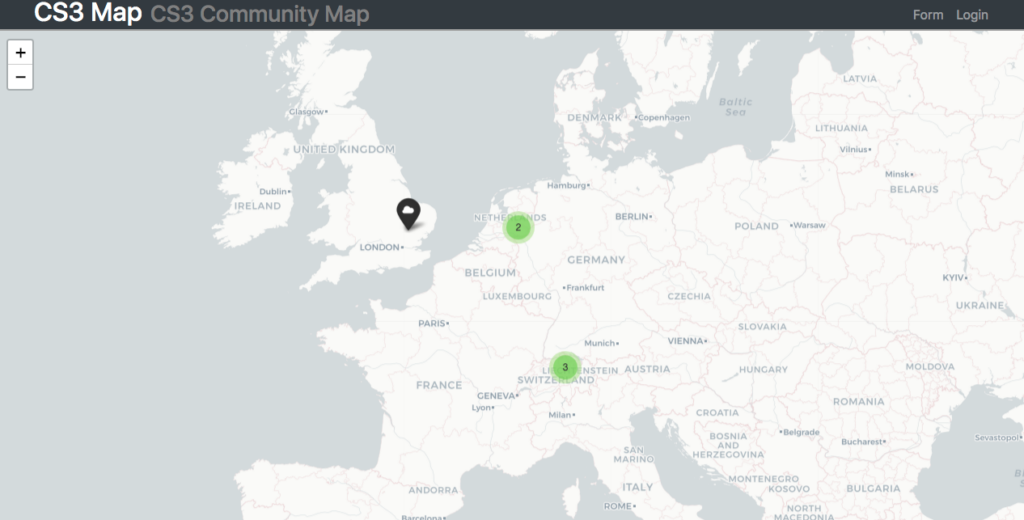
Task: Click the Sevastopol city label
Action: [x=997, y=438]
